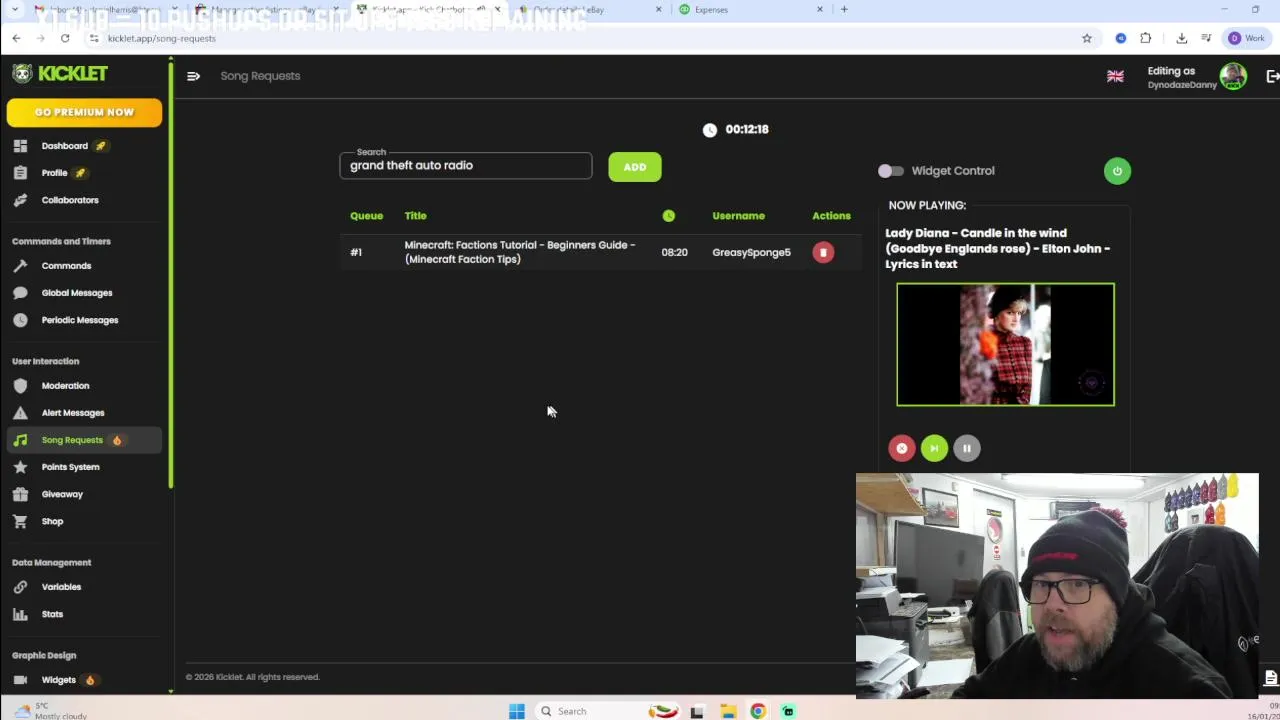Click the Song Requests page heading
1280x720 pixels.
pos(260,76)
